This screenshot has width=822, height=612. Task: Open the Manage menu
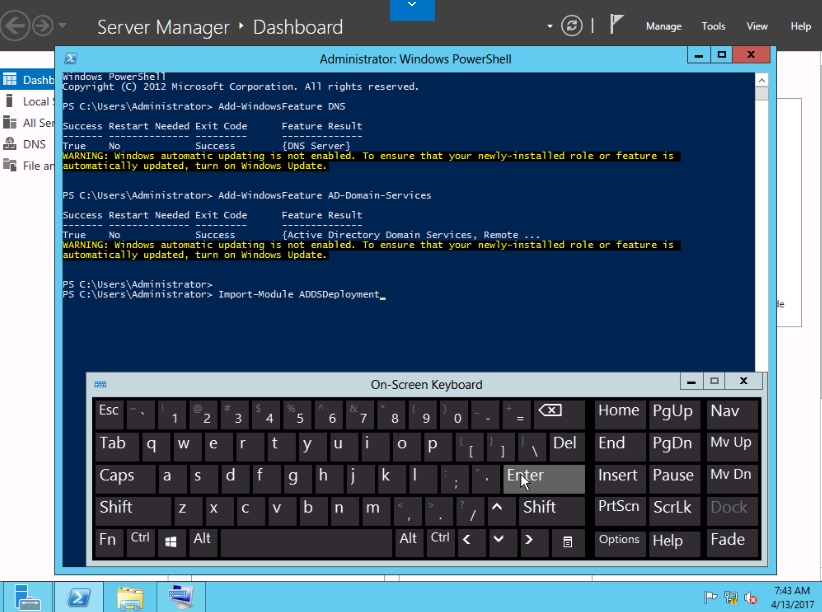663,26
